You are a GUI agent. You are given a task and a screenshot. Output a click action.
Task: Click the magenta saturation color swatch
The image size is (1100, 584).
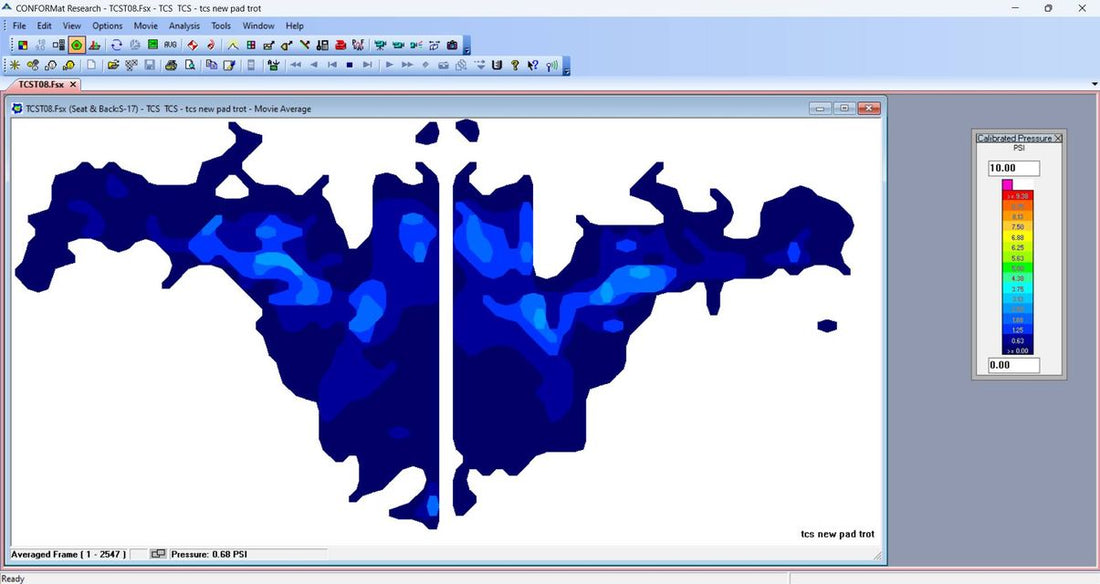1008,184
